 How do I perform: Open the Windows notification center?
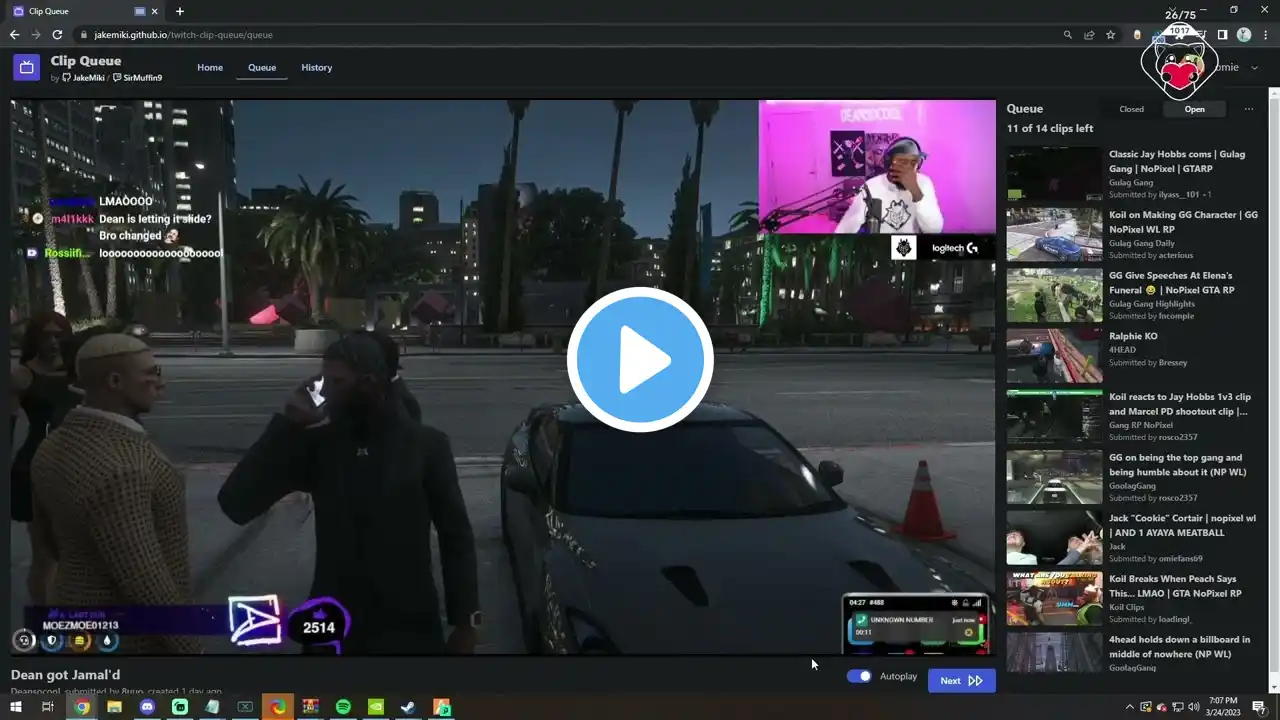coord(1259,707)
